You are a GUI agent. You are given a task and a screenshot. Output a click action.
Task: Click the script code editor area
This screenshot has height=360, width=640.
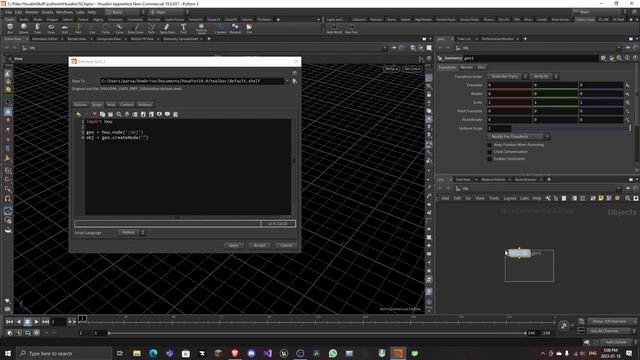coord(188,167)
